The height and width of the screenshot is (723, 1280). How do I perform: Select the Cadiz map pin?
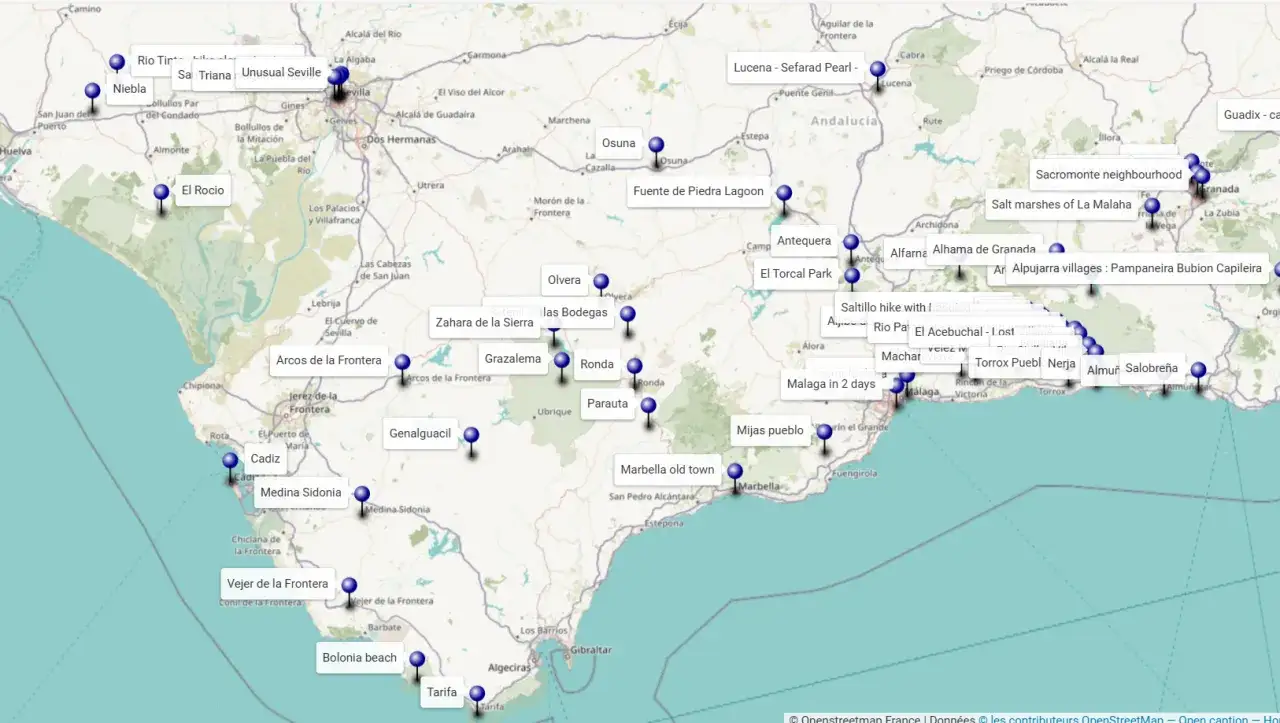point(230,462)
